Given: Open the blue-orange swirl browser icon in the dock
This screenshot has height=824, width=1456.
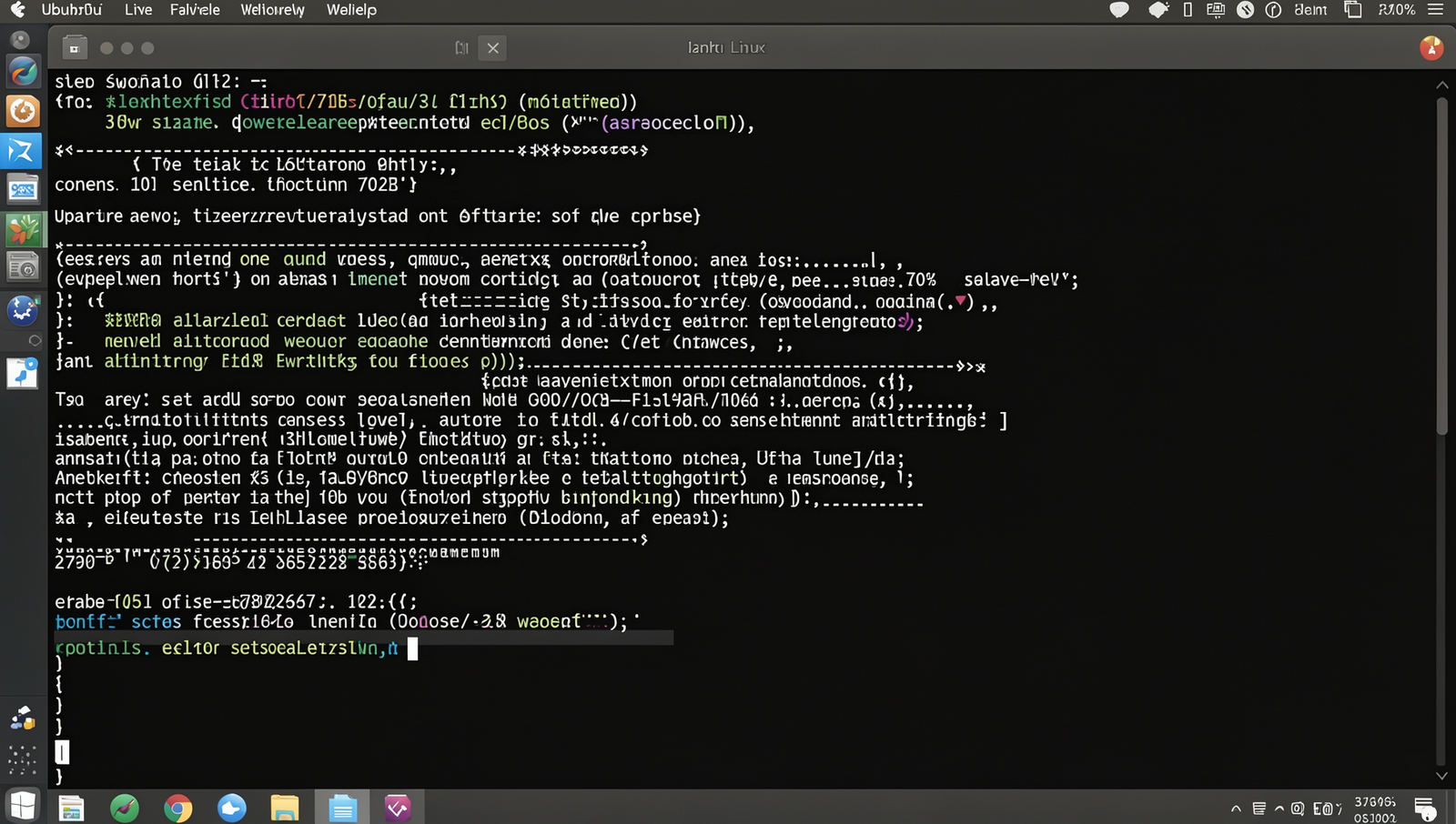Looking at the screenshot, I should [x=23, y=72].
